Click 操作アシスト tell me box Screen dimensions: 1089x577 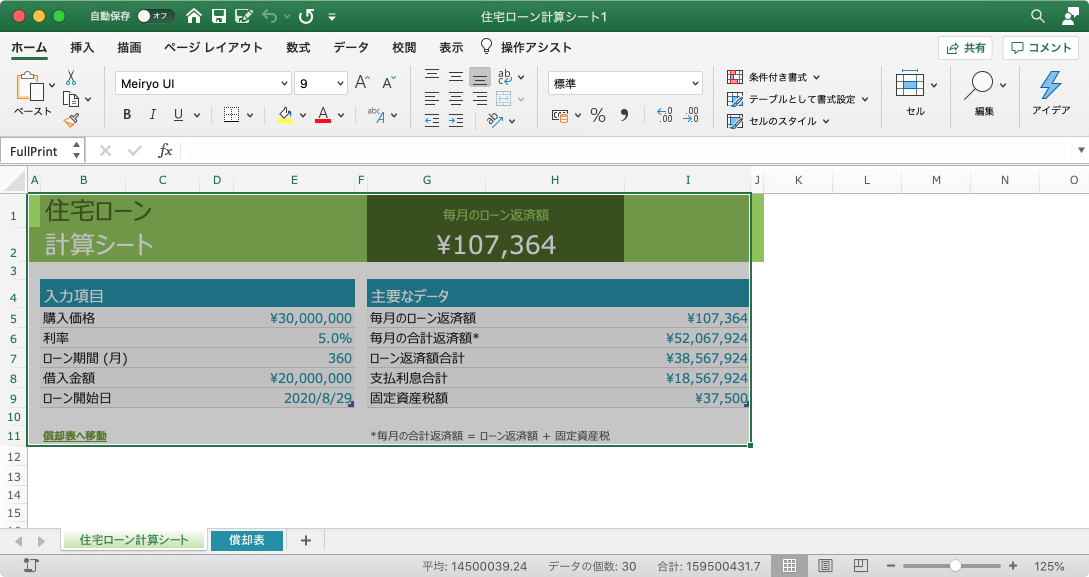tap(526, 47)
